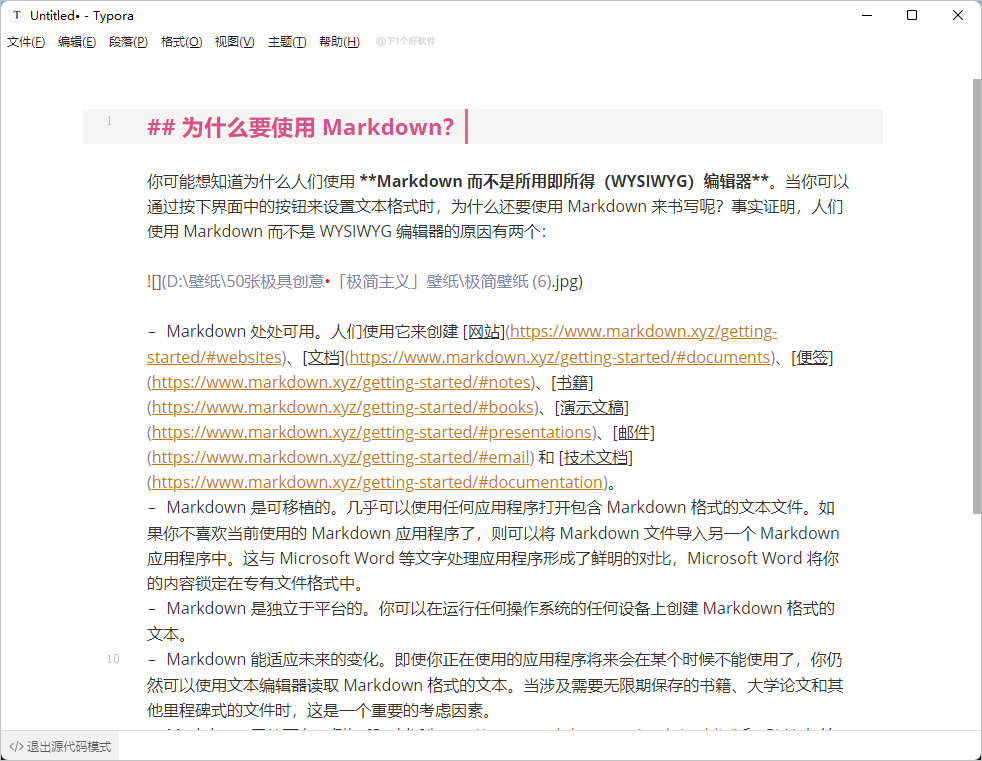Click the vertical scrollbar thumb
The image size is (982, 761).
tap(976, 296)
